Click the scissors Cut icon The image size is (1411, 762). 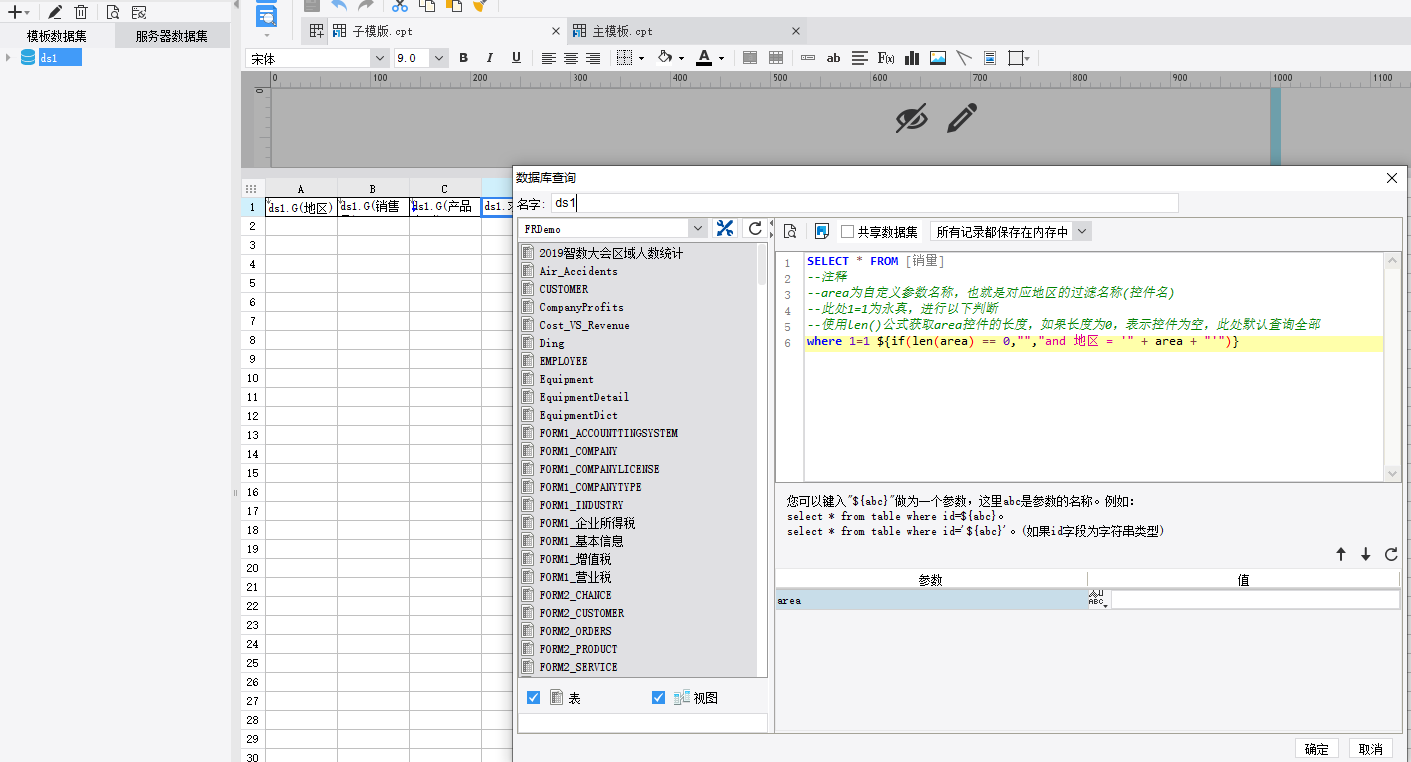[400, 5]
